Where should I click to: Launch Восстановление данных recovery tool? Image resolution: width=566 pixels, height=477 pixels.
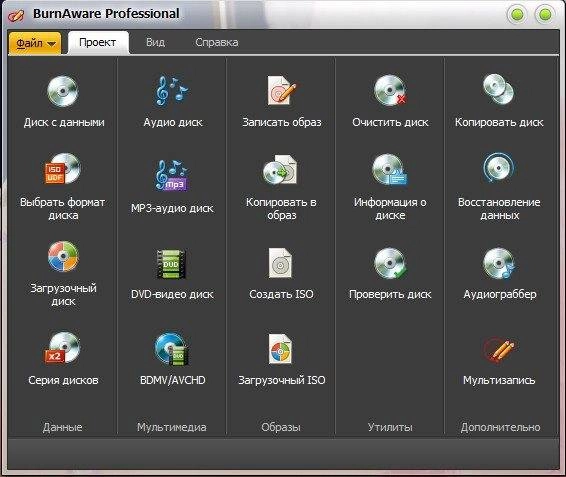click(x=499, y=187)
